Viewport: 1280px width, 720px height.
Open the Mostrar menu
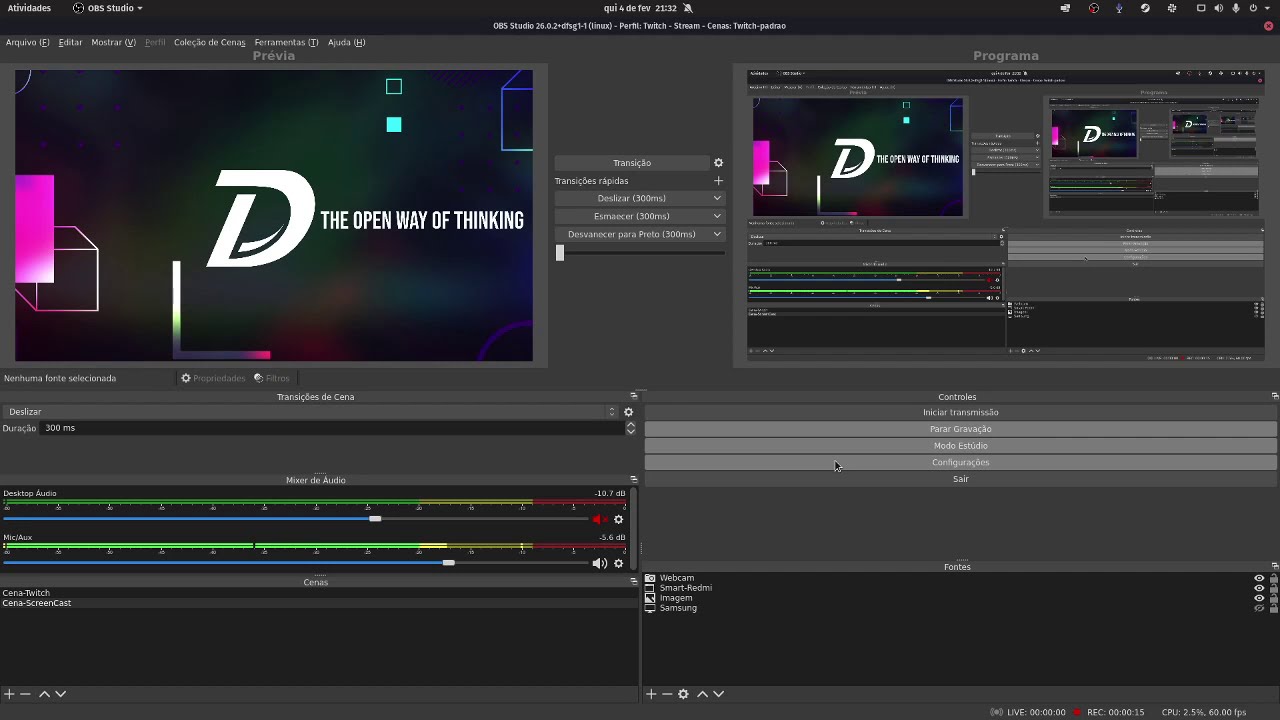(x=113, y=42)
